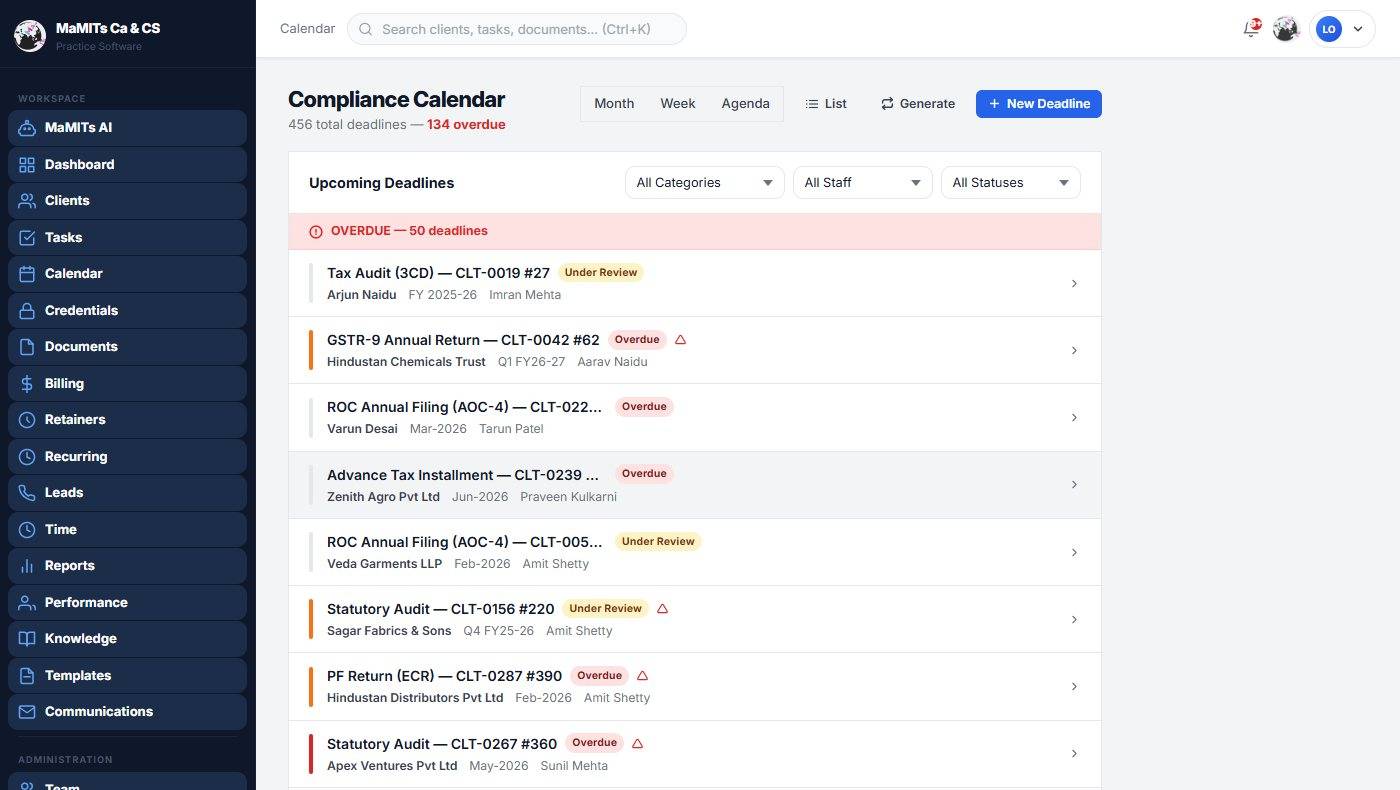Expand PF Return (ECR) row chevron
This screenshot has width=1400, height=790.
[x=1074, y=686]
